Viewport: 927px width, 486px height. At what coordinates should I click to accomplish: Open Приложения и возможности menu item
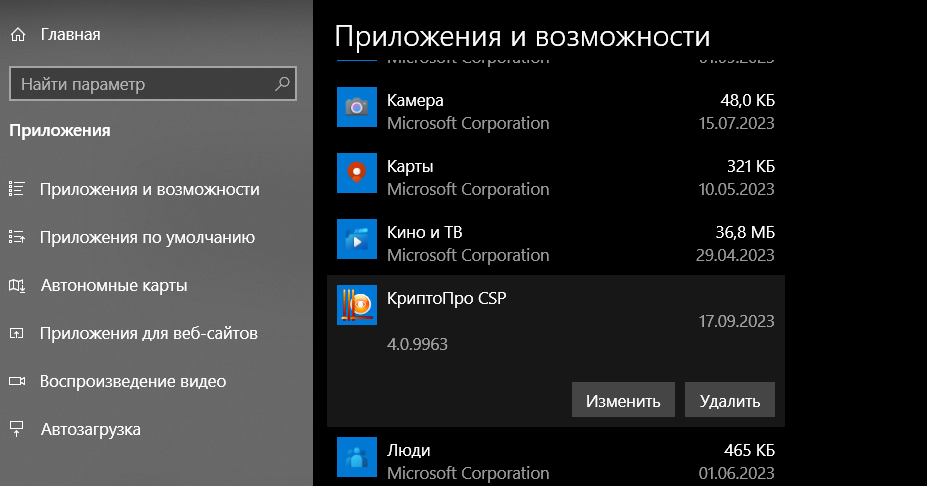(x=150, y=189)
